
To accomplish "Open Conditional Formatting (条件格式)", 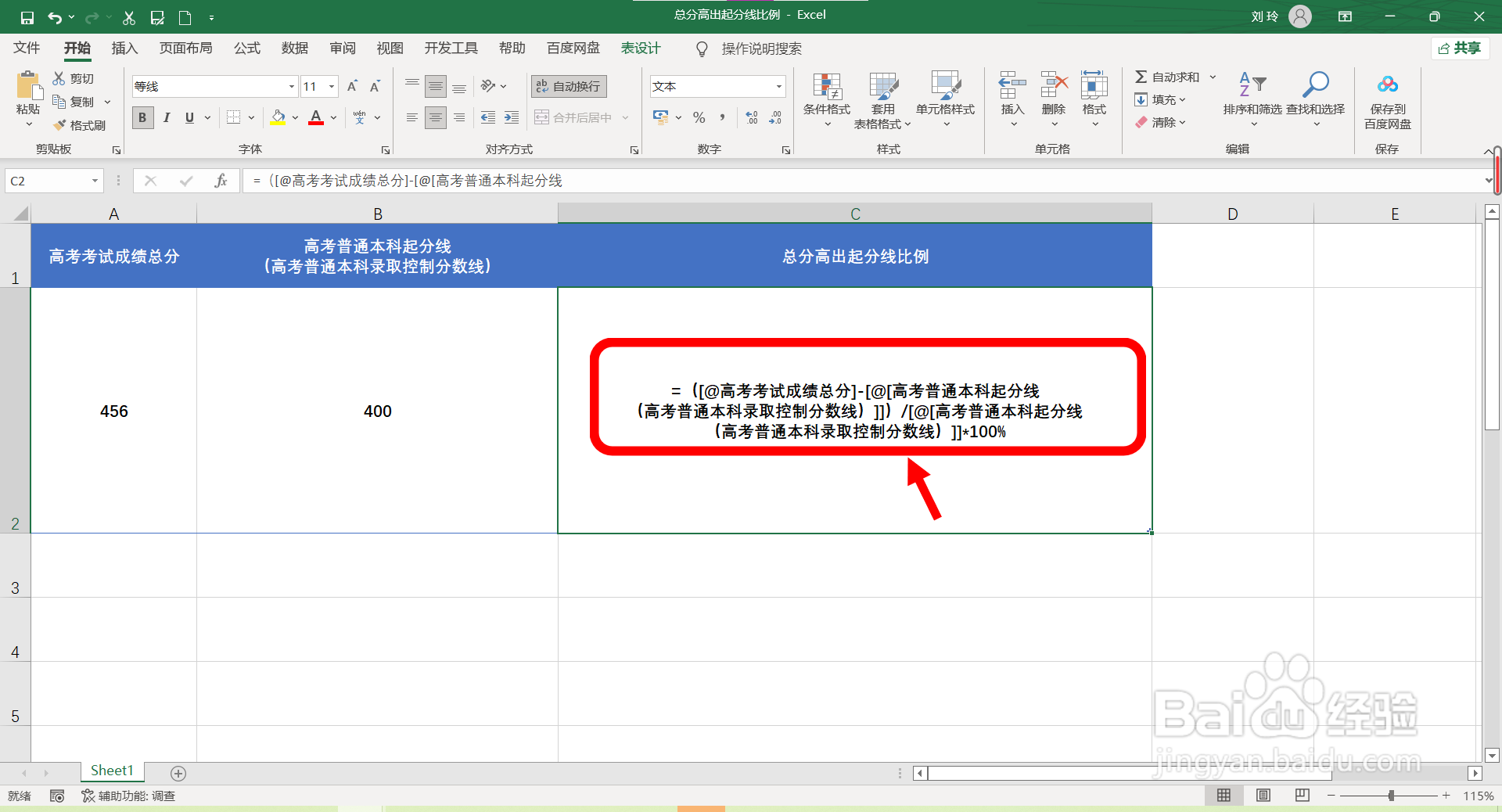I will point(827,100).
